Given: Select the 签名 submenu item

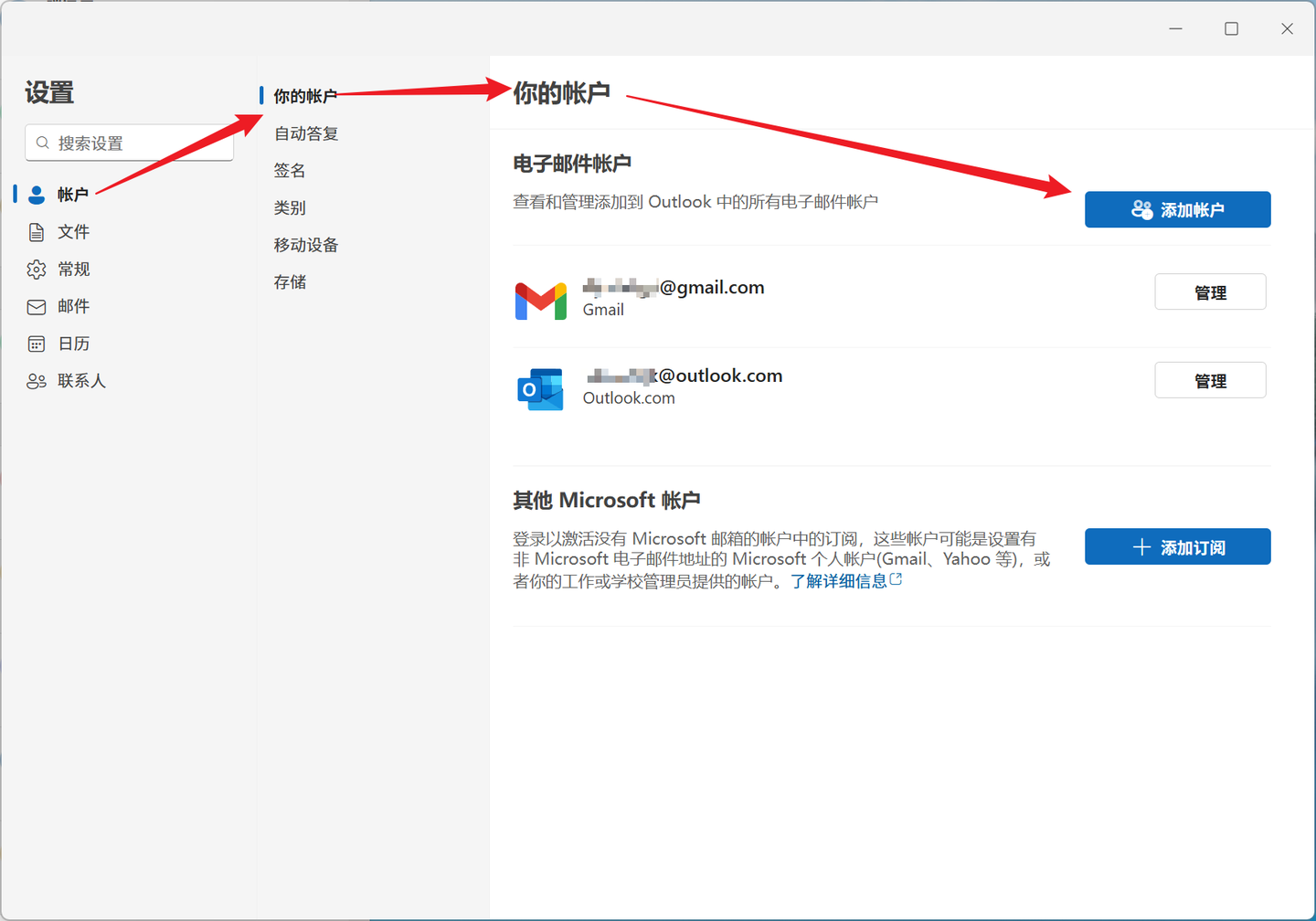Looking at the screenshot, I should pyautogui.click(x=290, y=171).
